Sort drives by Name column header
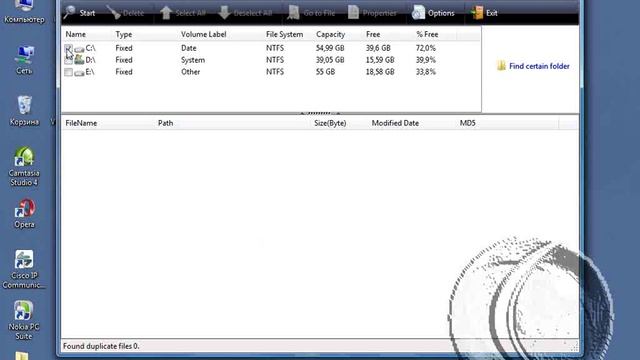This screenshot has width=640, height=360. click(76, 34)
